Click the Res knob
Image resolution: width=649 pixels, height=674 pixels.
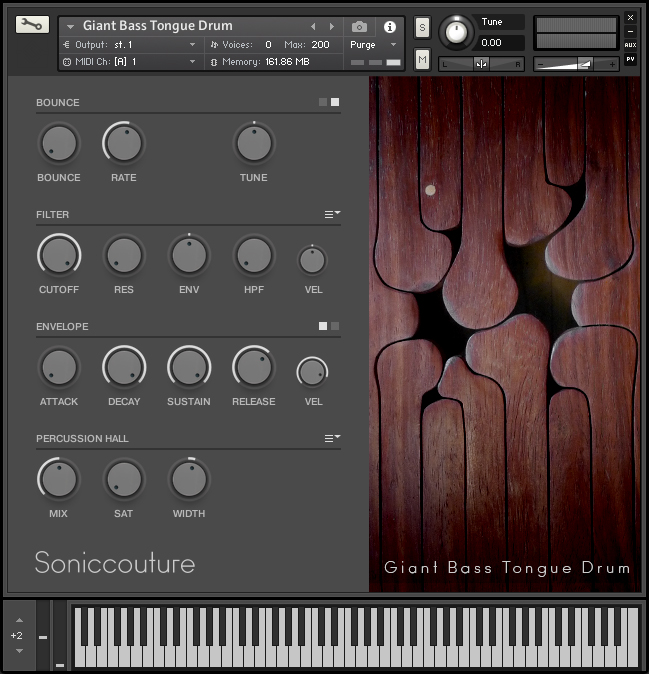click(124, 255)
